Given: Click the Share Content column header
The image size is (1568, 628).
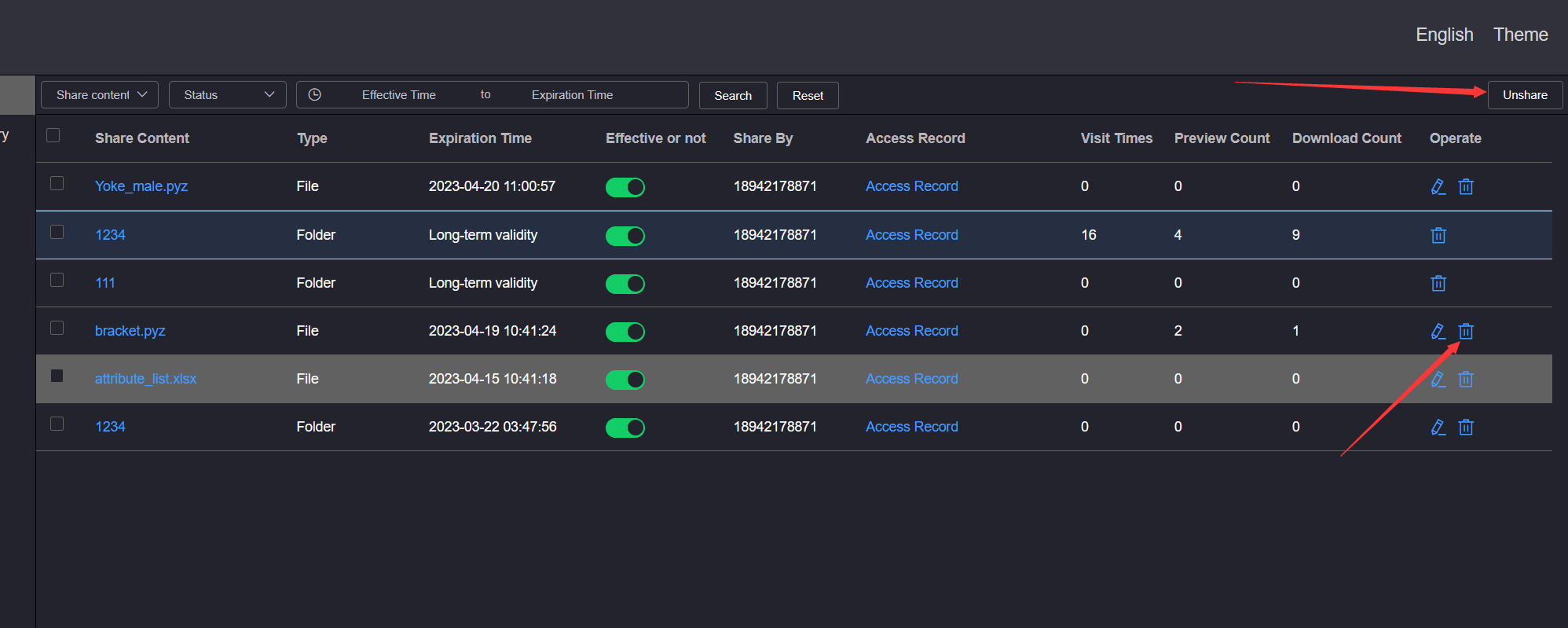Looking at the screenshot, I should coord(142,138).
